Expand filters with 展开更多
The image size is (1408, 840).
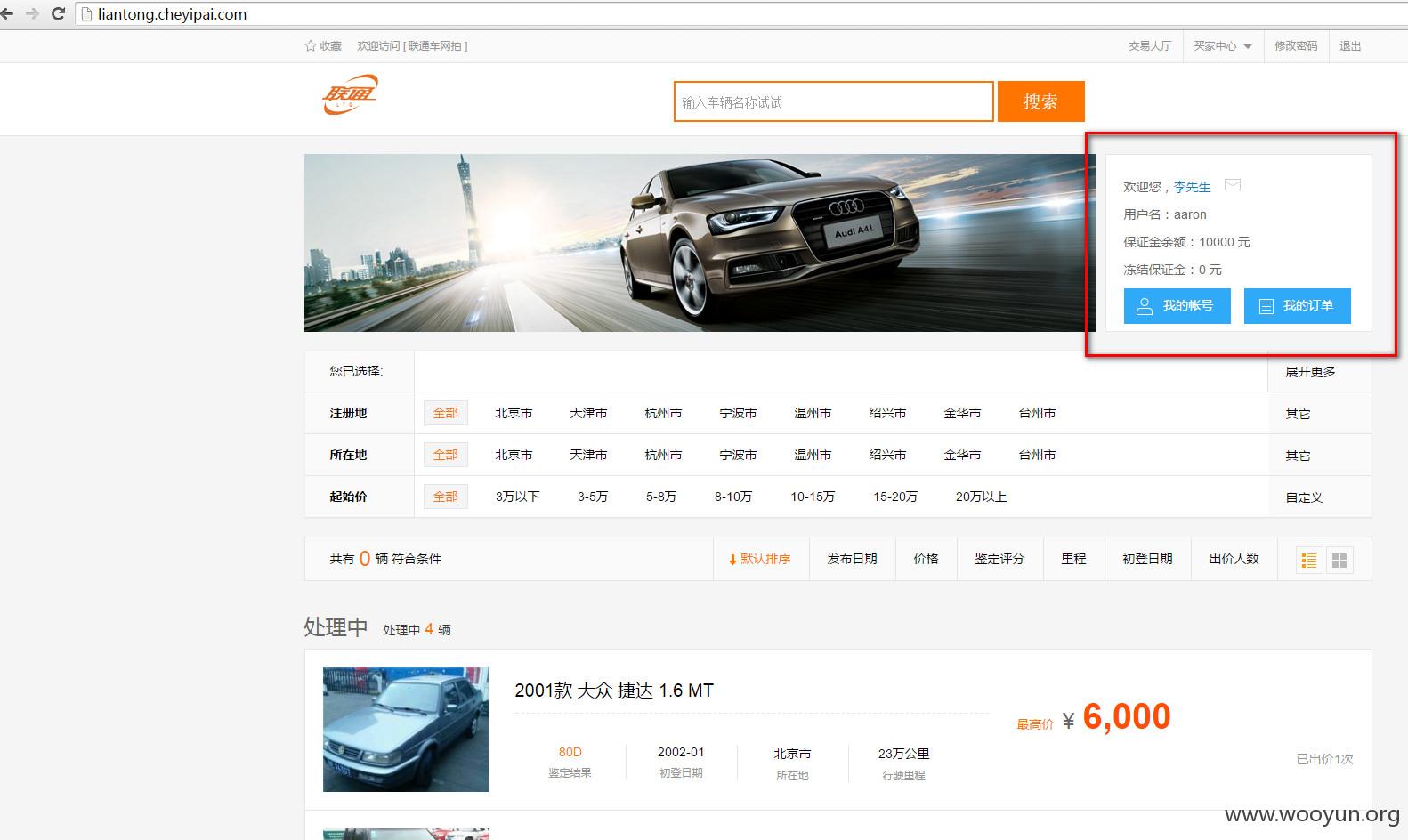pos(1310,371)
